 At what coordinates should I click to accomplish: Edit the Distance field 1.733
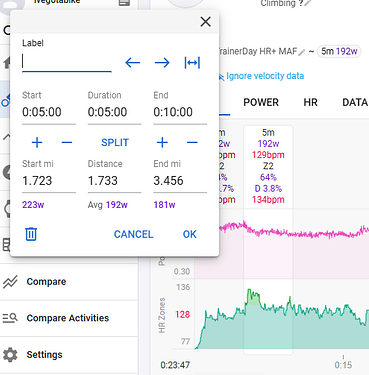tap(114, 181)
